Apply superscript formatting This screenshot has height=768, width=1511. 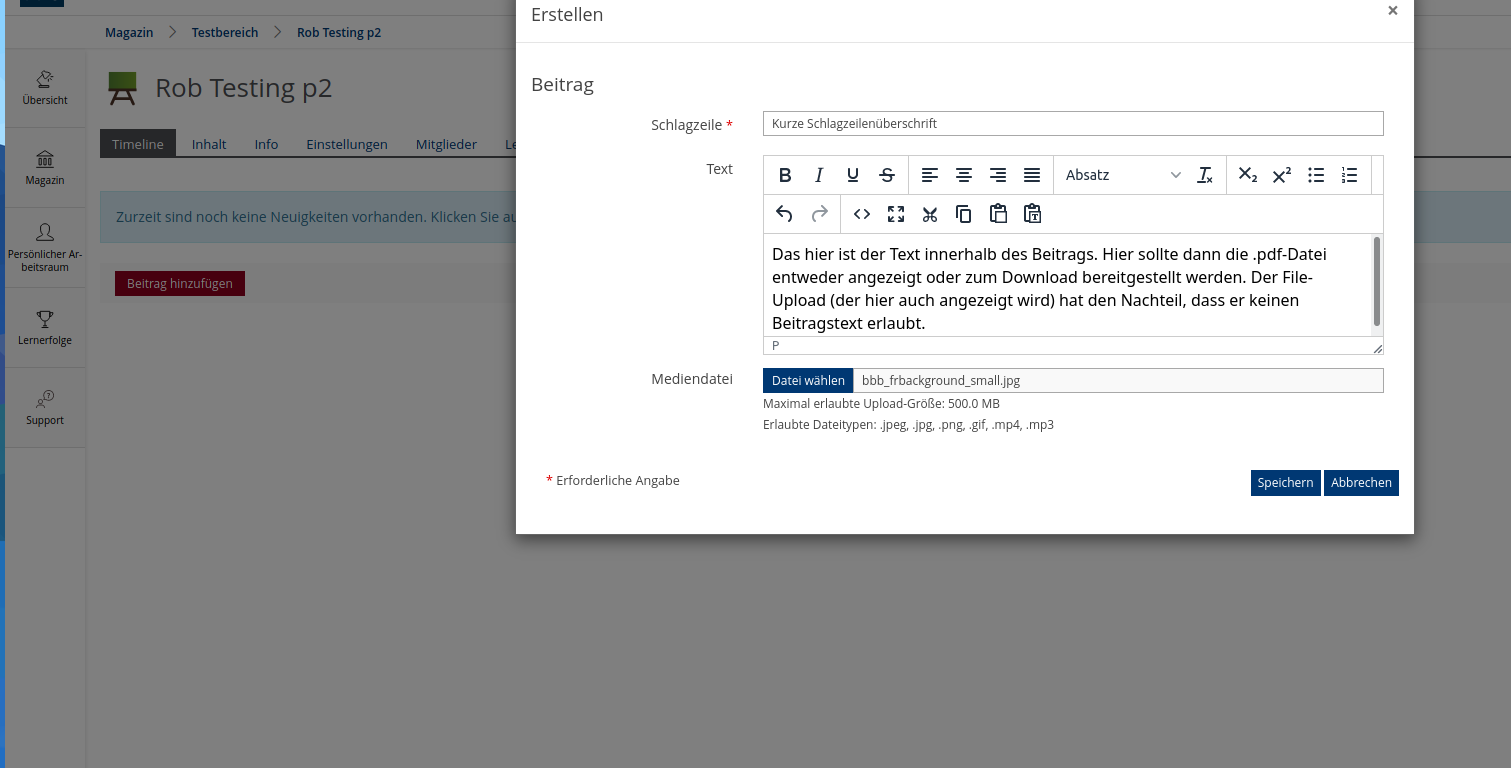[1282, 175]
